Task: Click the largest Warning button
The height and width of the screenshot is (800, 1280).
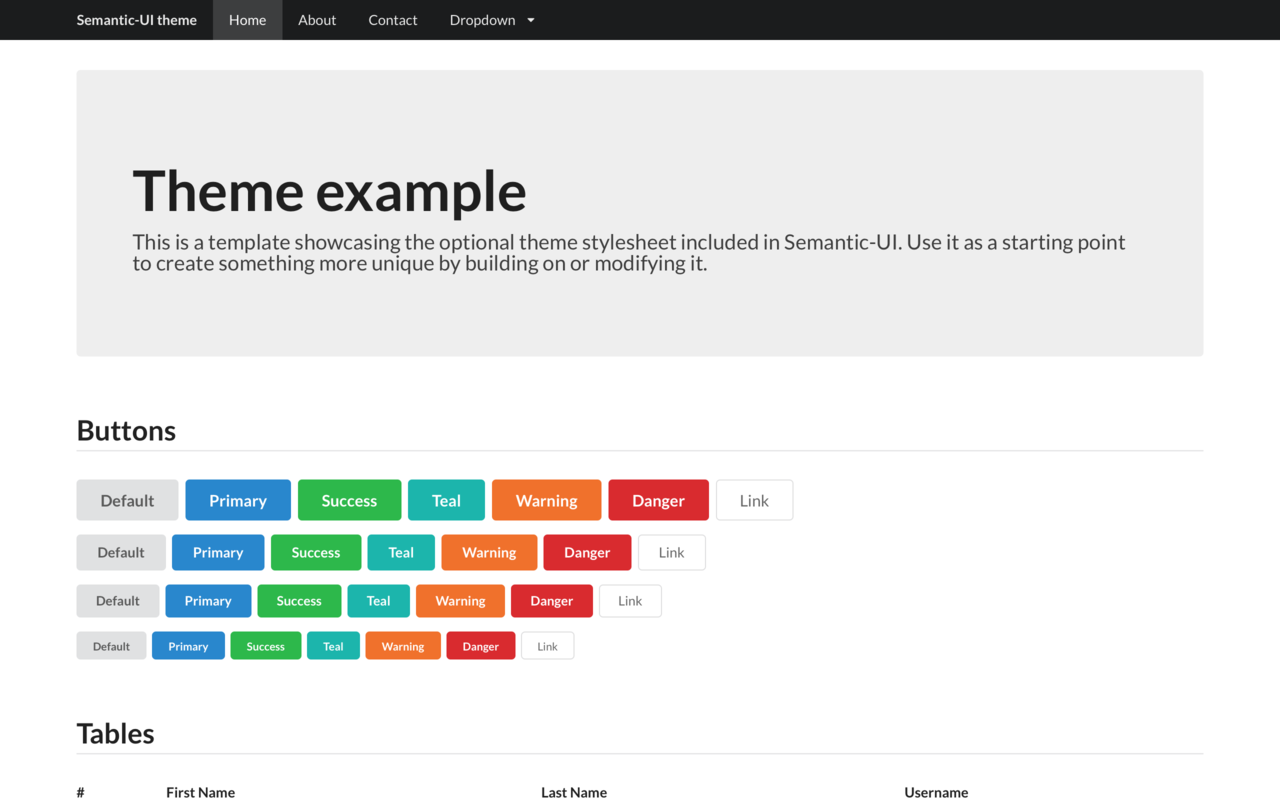Action: click(546, 500)
